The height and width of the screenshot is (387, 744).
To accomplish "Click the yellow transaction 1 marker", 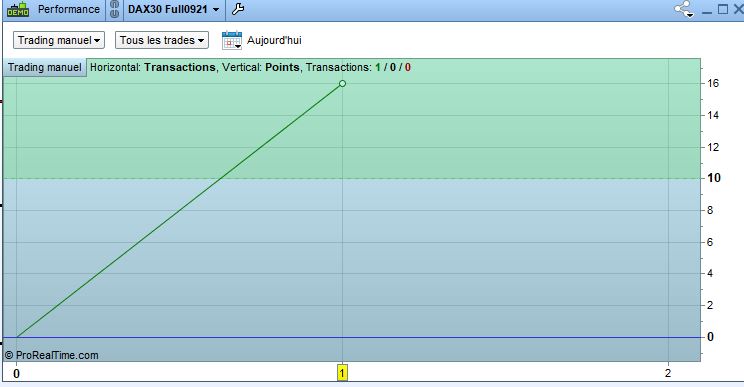I will point(342,372).
